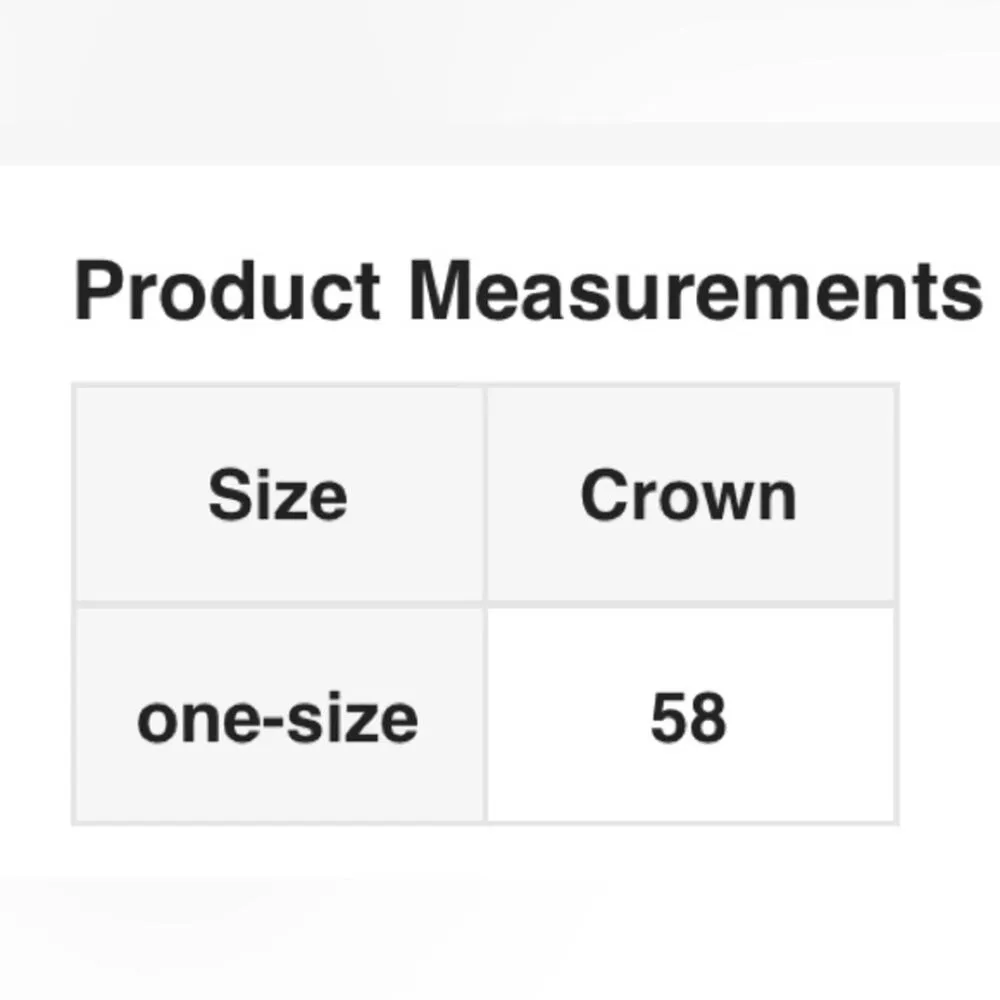
Task: Click the divider between one-size and 58 cells
Action: (485, 718)
